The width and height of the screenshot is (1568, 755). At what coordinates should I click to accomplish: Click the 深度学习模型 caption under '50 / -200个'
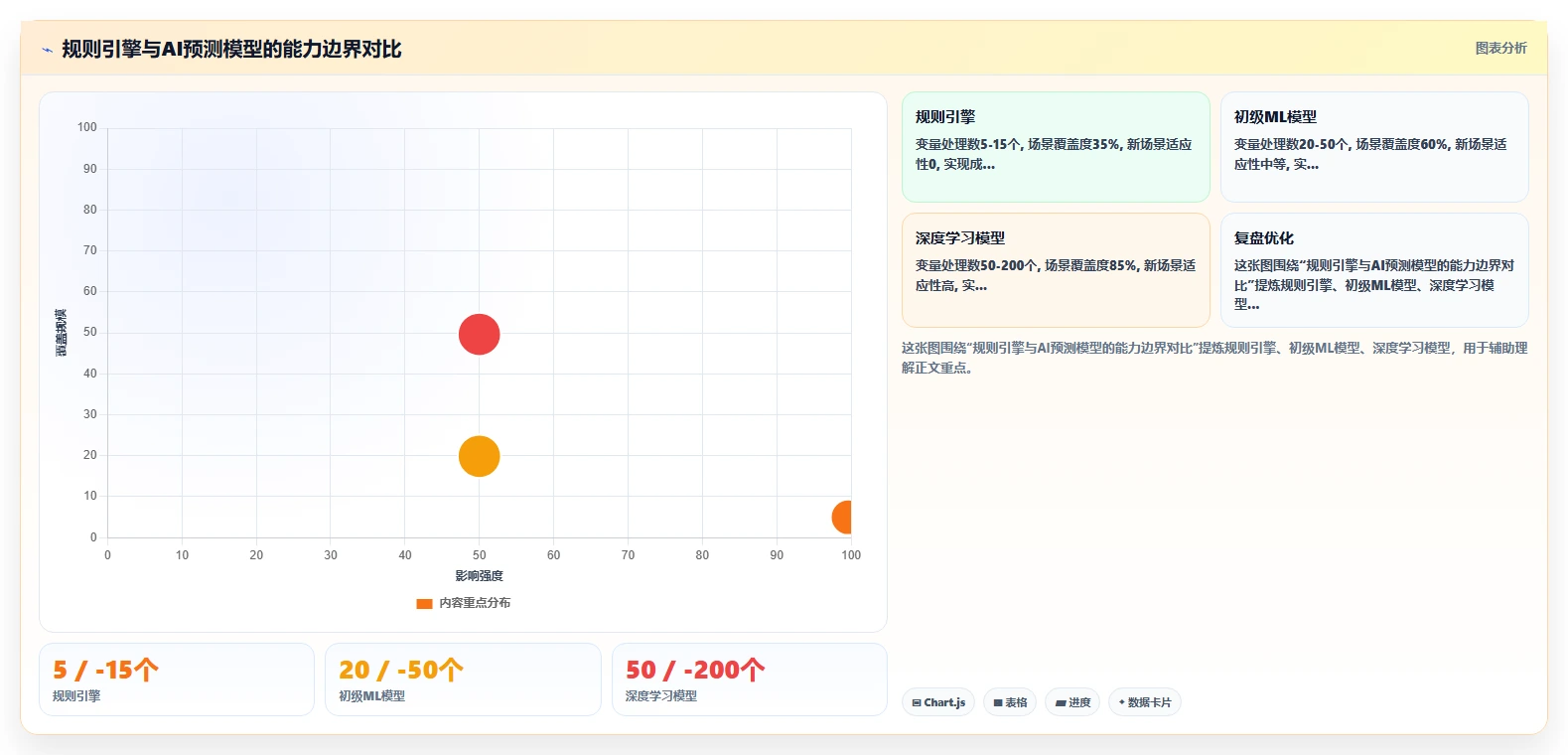click(661, 696)
